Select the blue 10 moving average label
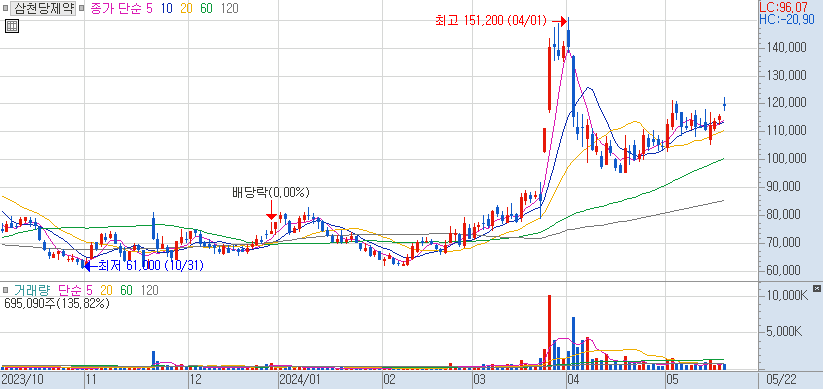 pos(168,9)
